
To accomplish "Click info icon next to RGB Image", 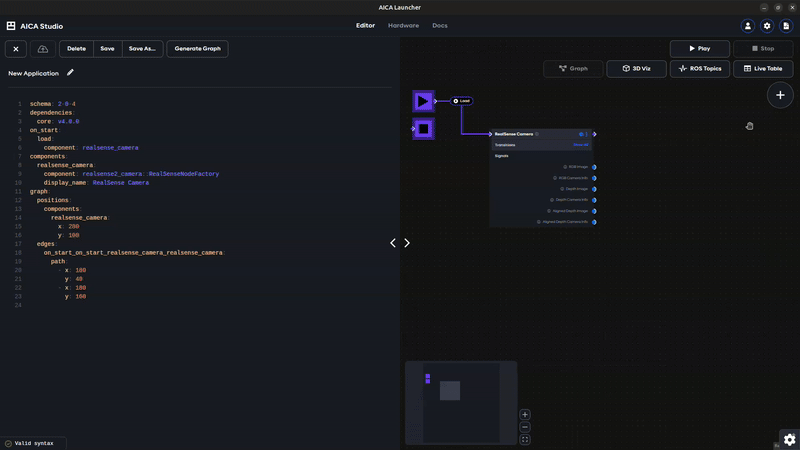I will coord(565,167).
